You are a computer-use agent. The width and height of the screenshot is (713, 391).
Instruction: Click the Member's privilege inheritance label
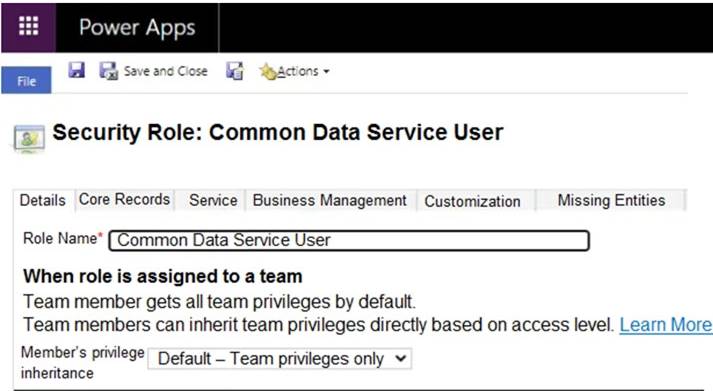[x=82, y=362]
